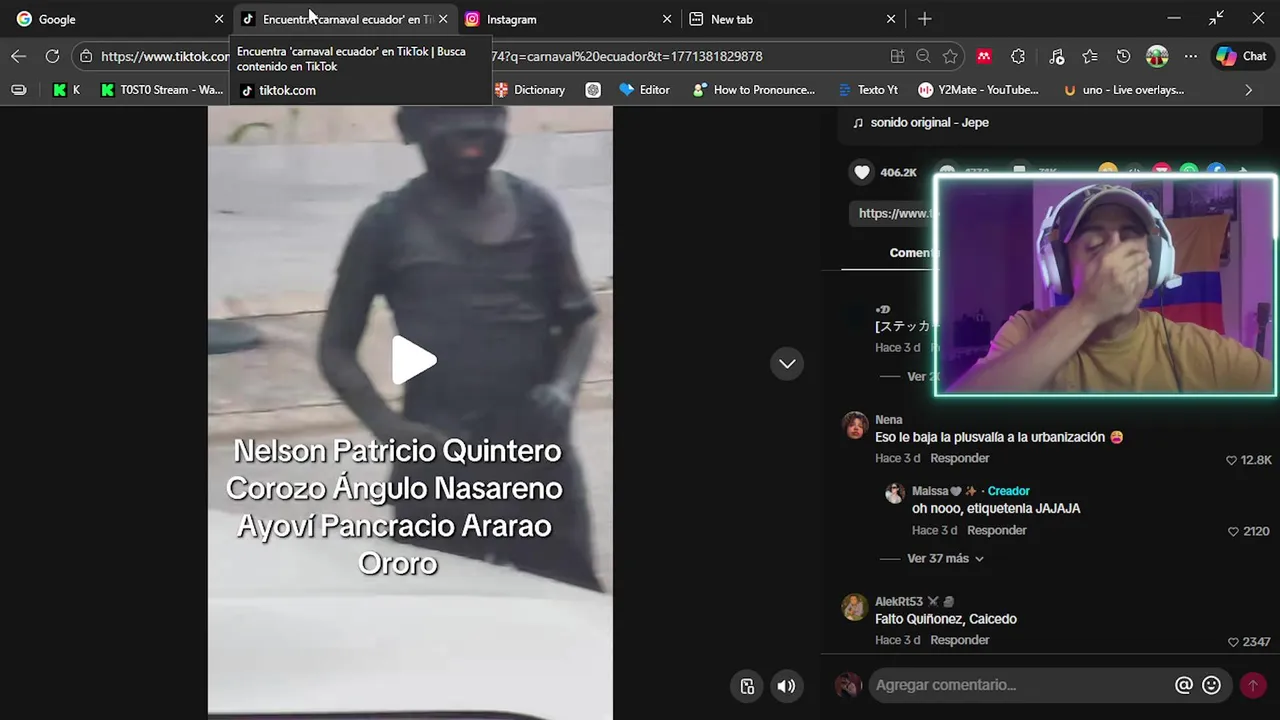Reload the page
Screen dimensions: 1280x720
click(x=52, y=56)
